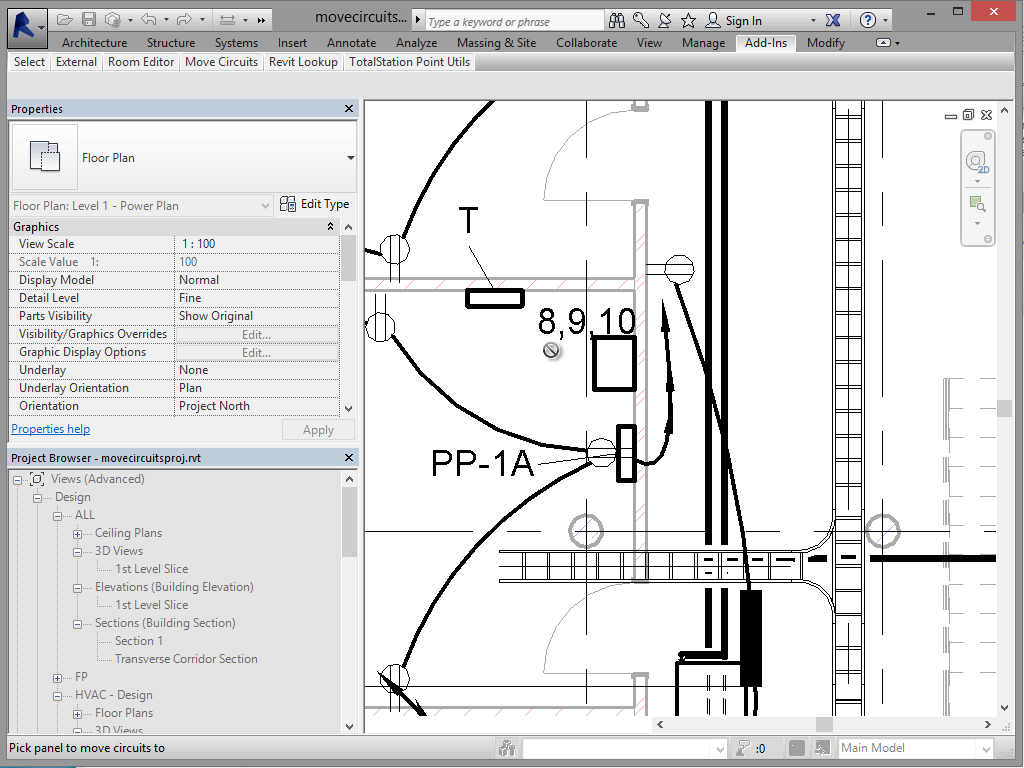Click the binoculars search icon
This screenshot has height=768, width=1024.
point(618,20)
